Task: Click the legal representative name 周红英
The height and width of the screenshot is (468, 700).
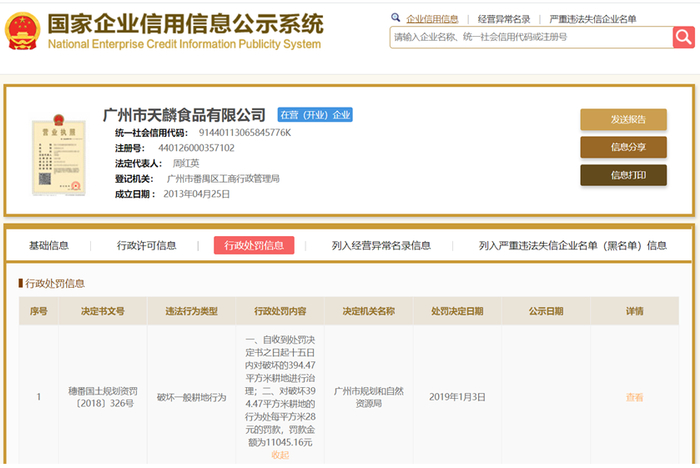Action: (186, 163)
